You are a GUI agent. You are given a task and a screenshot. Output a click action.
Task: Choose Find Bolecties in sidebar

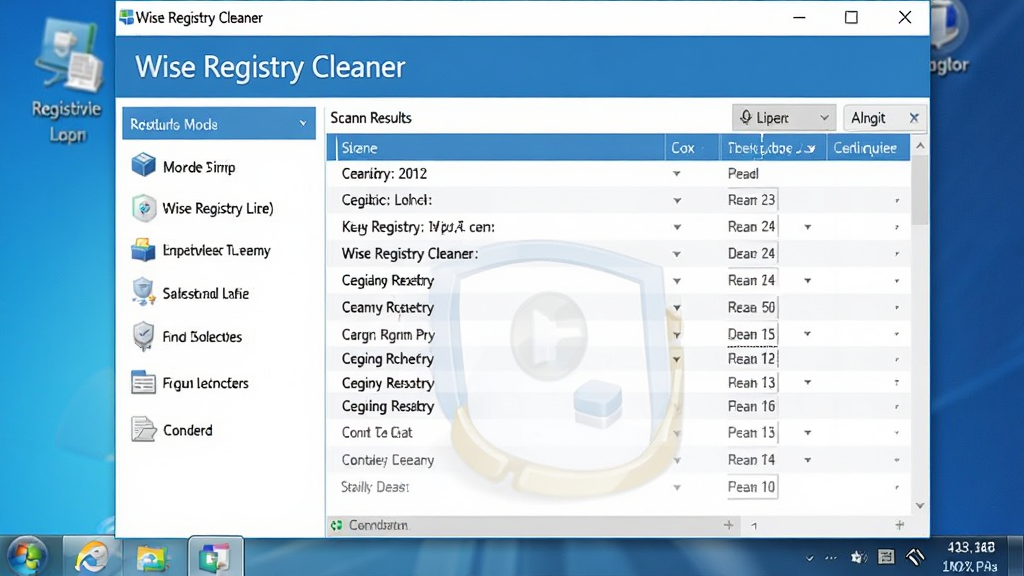pos(202,337)
